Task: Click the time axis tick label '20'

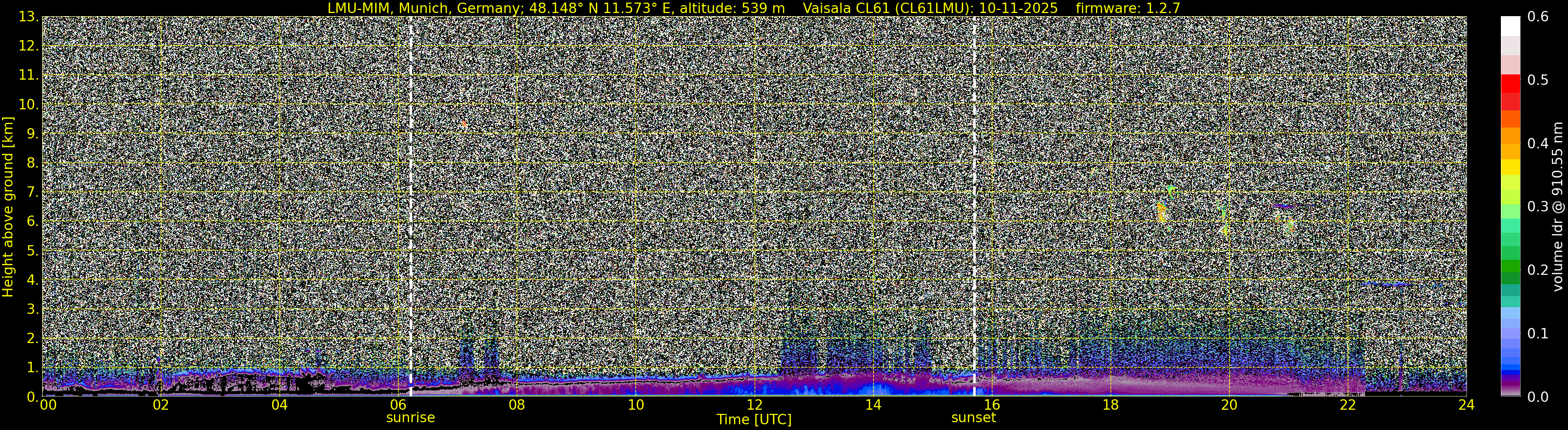Action: 1229,405
